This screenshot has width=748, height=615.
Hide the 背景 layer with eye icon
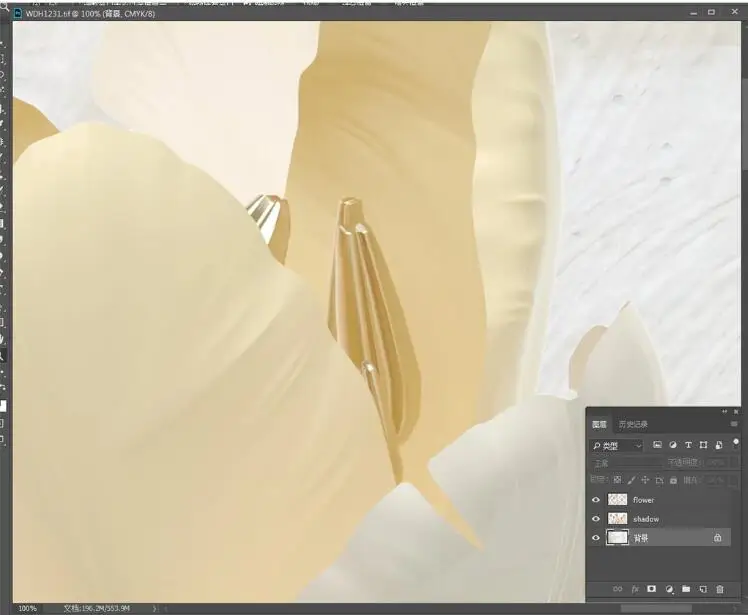click(596, 538)
